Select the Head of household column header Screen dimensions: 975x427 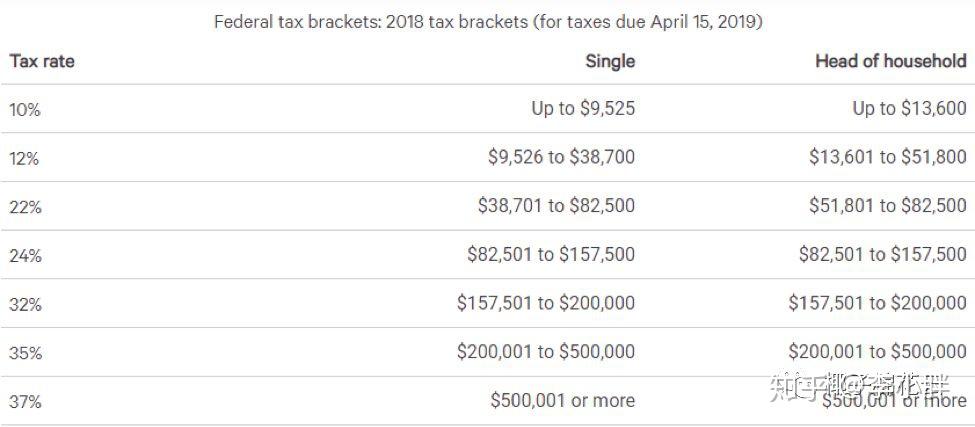890,61
